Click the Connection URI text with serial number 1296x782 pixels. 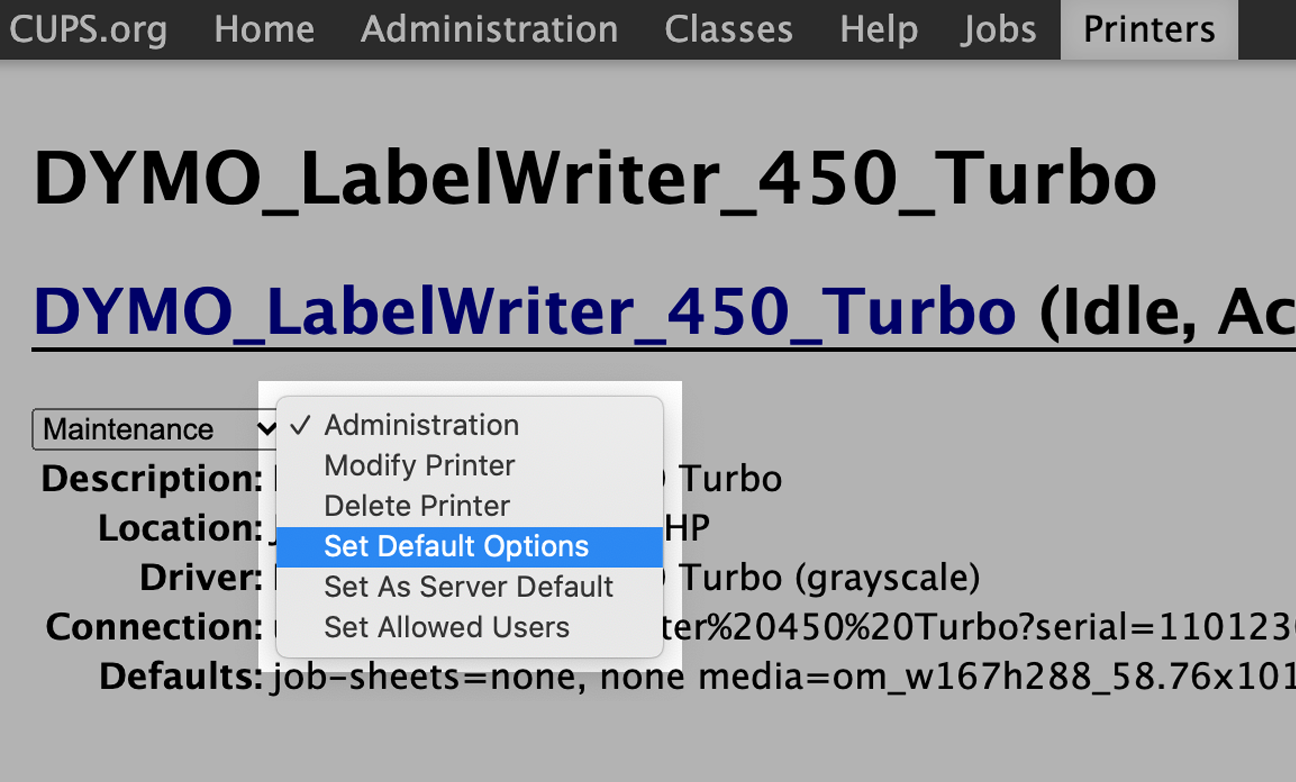click(x=980, y=627)
